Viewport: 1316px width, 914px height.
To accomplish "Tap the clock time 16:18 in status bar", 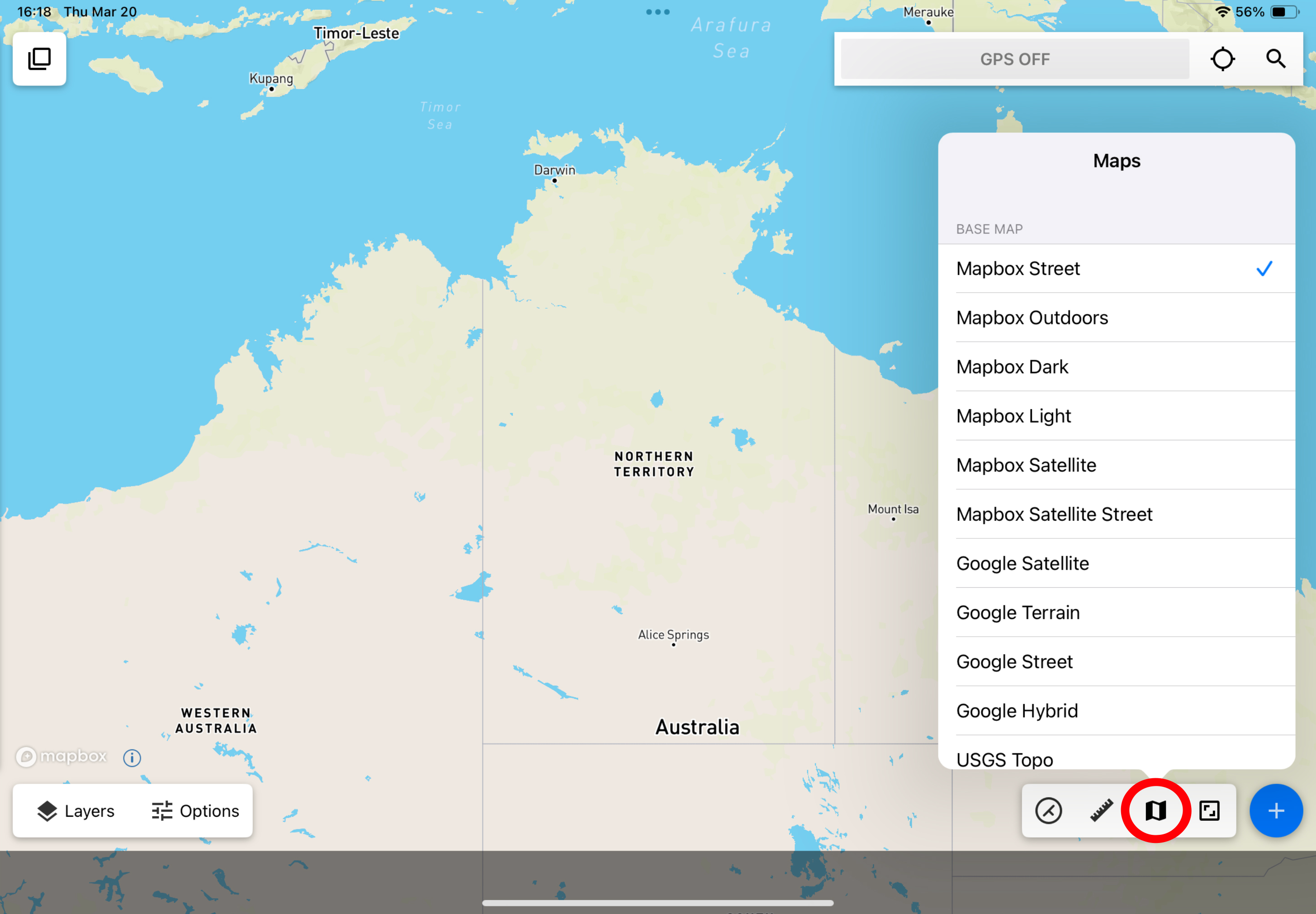I will pos(34,12).
